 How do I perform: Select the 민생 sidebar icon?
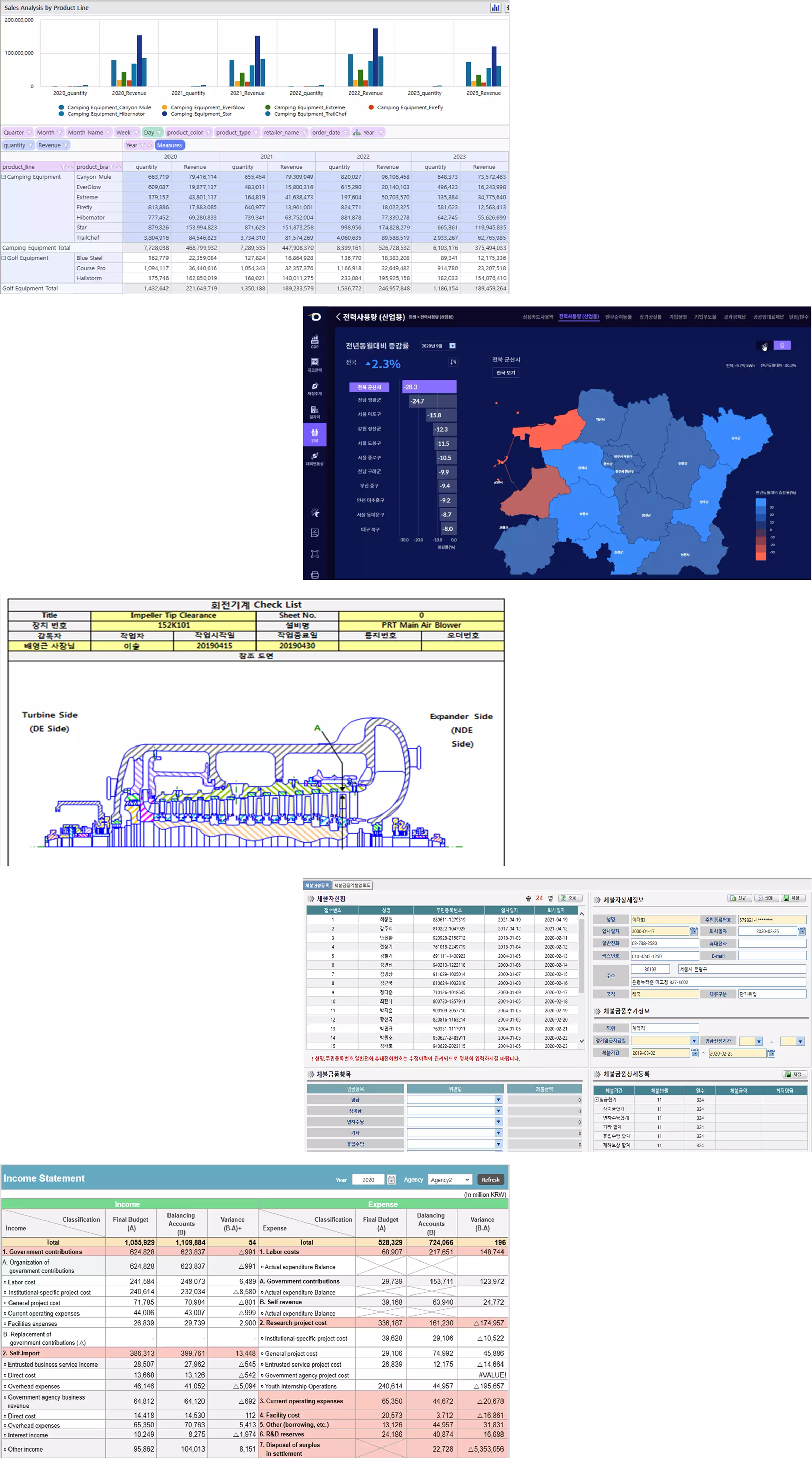click(x=315, y=435)
